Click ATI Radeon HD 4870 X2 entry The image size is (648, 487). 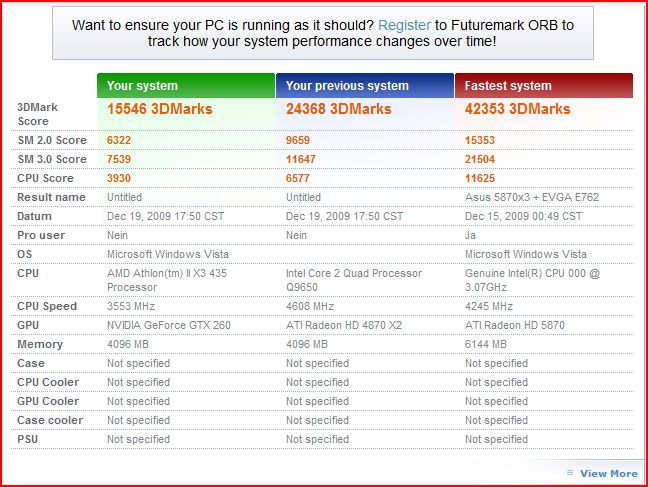coord(344,325)
